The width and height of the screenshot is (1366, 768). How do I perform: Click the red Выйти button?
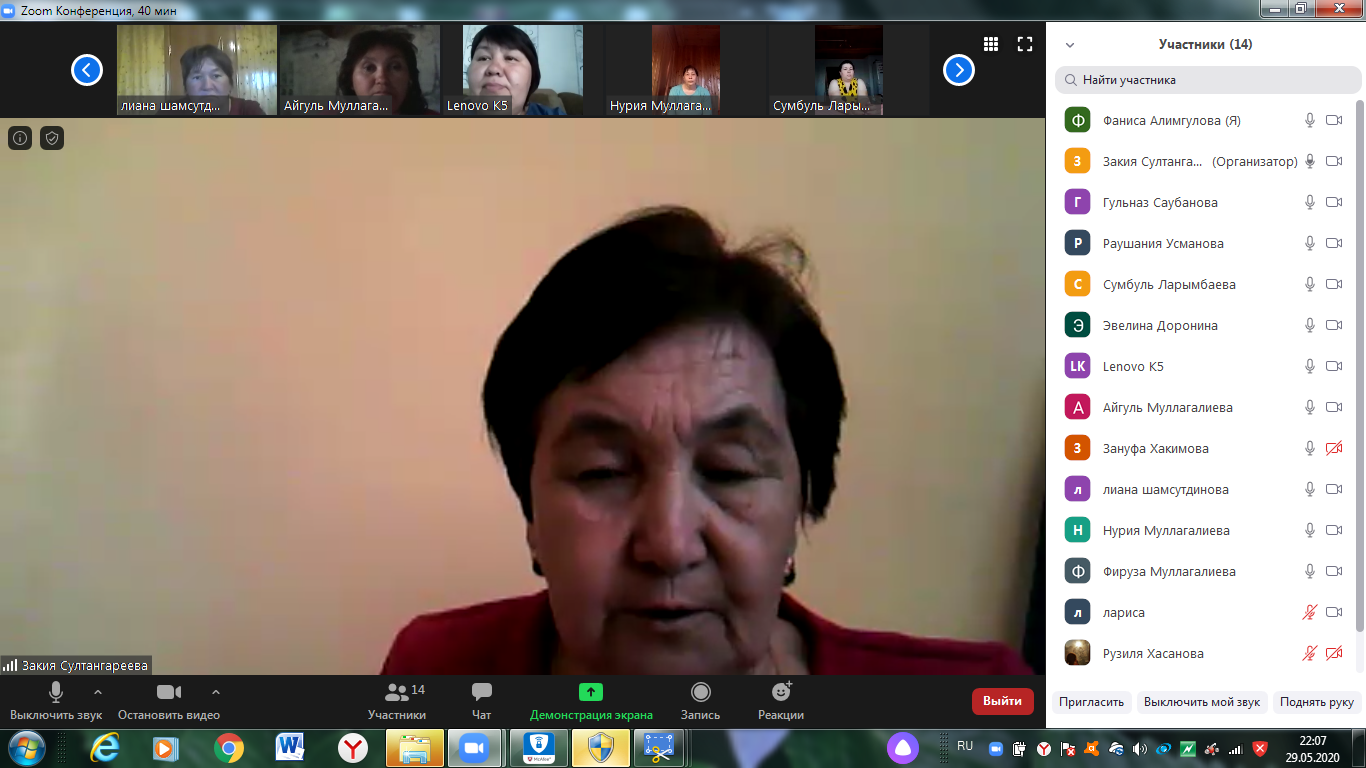click(x=1002, y=701)
